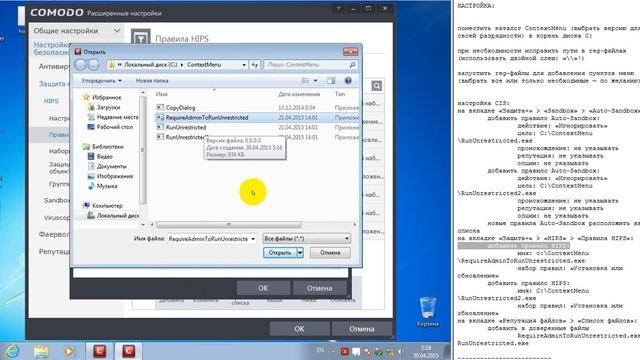640x360 pixels.
Task: Click the EN language indicator in tray
Action: [320, 350]
